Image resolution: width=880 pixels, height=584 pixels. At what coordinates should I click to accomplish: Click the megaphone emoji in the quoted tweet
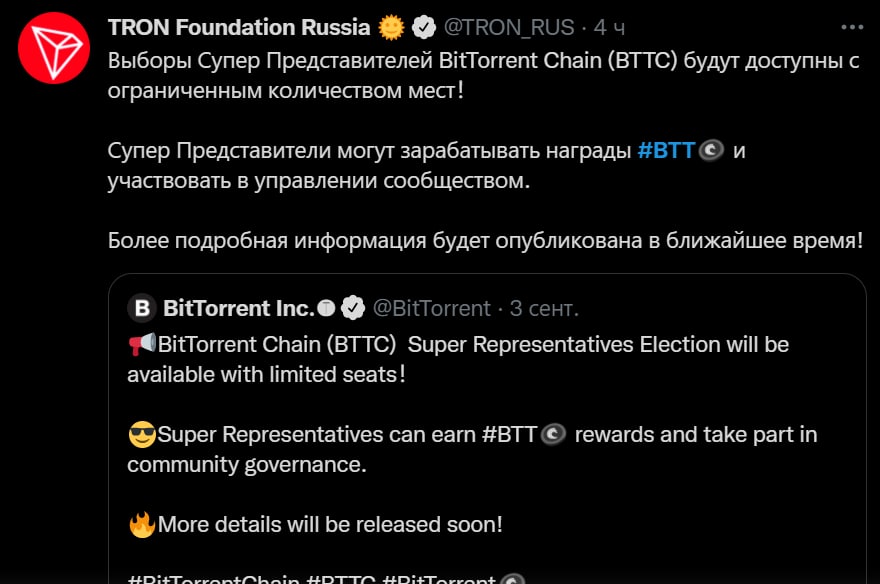click(x=142, y=344)
